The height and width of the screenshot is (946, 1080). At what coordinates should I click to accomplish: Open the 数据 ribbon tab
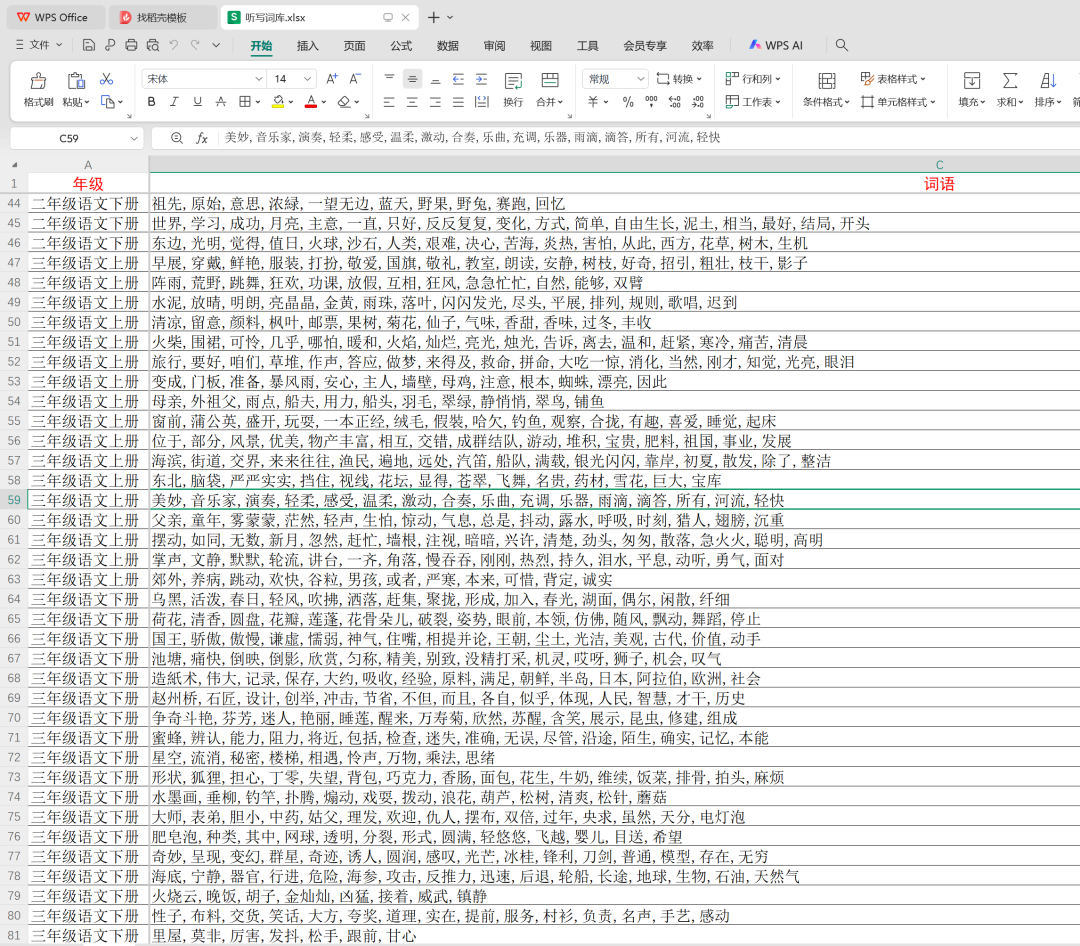pos(448,45)
